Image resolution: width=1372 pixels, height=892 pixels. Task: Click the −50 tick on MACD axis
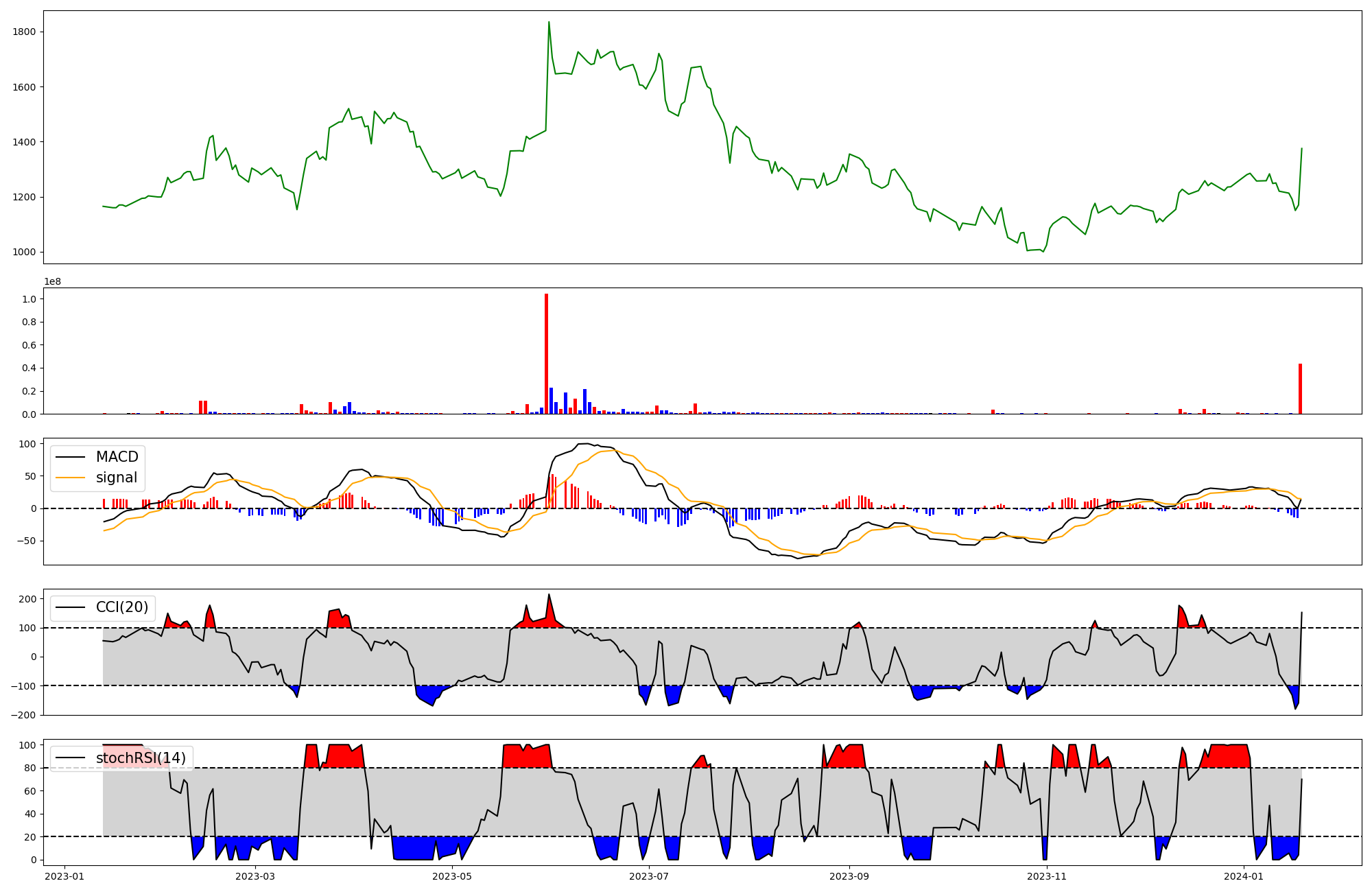(x=27, y=541)
